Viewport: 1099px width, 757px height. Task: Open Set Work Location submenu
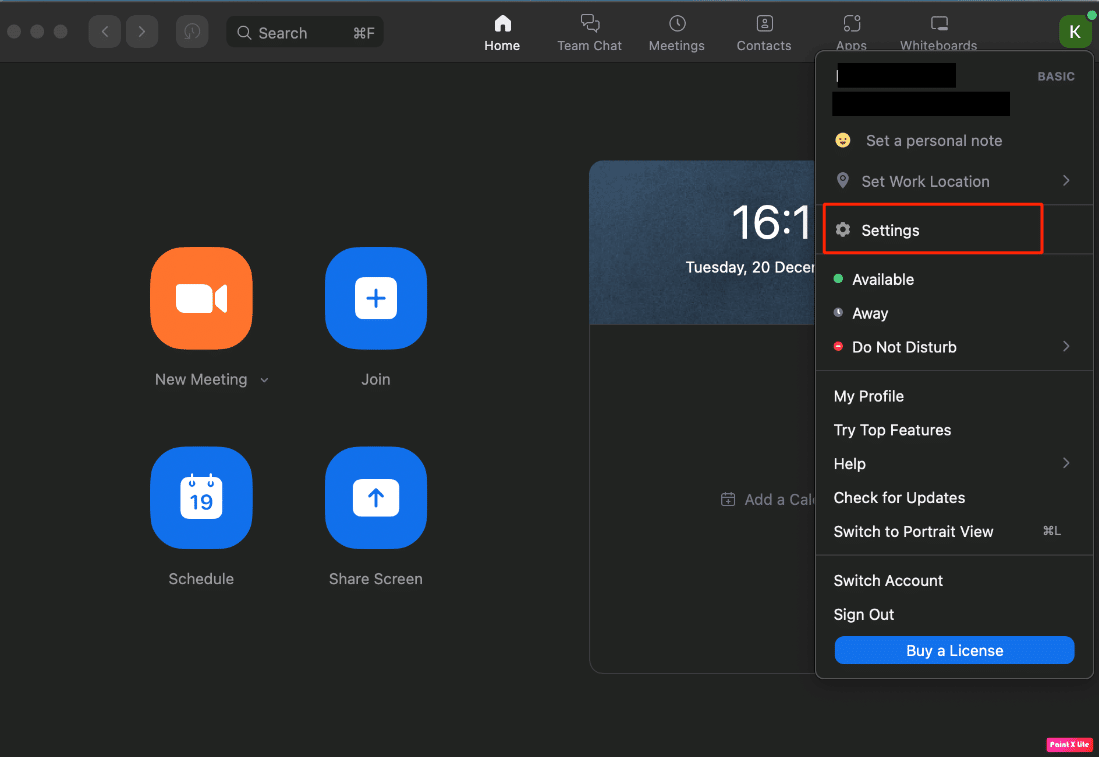954,182
